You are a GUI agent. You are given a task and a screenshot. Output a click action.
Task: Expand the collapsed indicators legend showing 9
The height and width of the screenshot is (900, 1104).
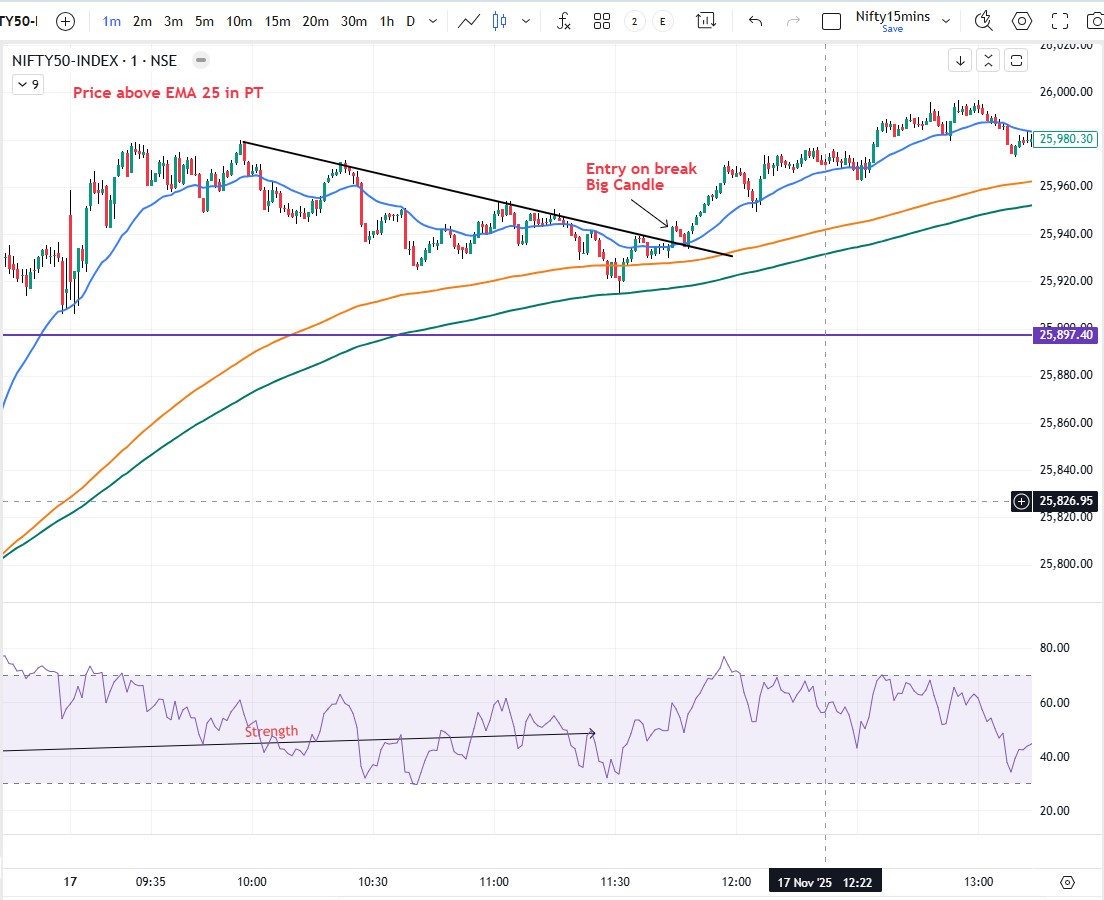[27, 85]
